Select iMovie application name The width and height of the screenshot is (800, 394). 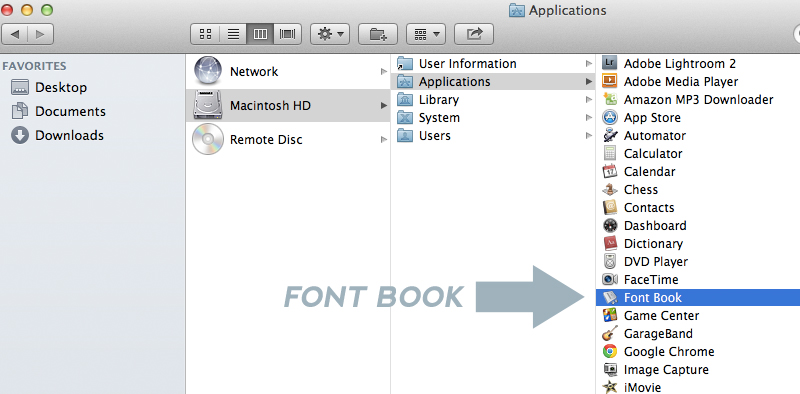[642, 387]
